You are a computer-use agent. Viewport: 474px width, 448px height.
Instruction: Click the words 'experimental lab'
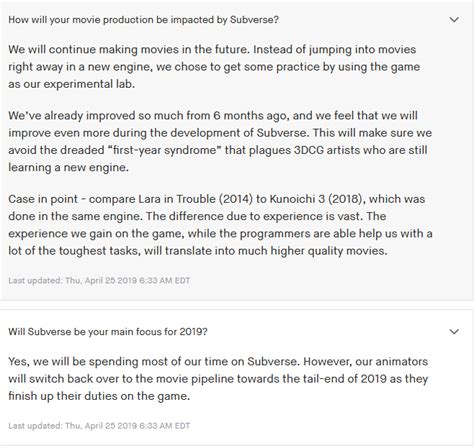point(89,84)
